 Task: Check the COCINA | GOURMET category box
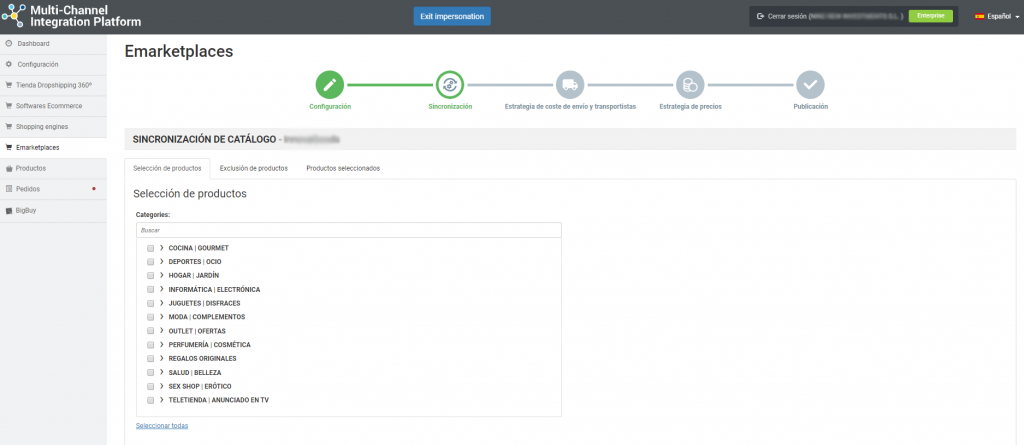click(x=150, y=248)
